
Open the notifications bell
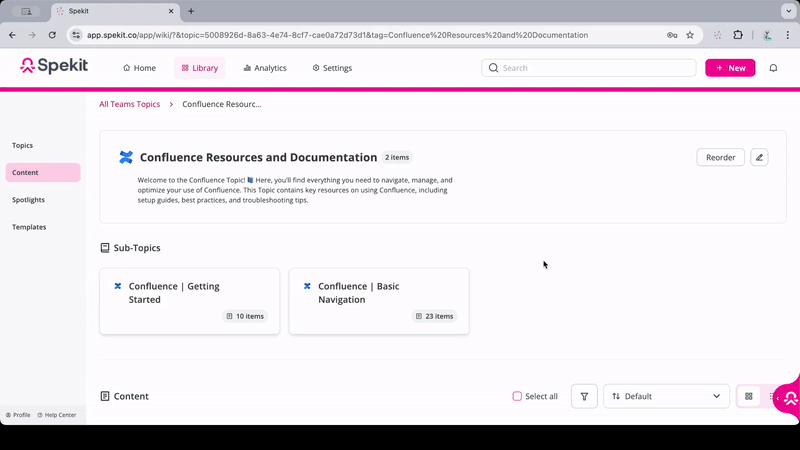coord(773,68)
